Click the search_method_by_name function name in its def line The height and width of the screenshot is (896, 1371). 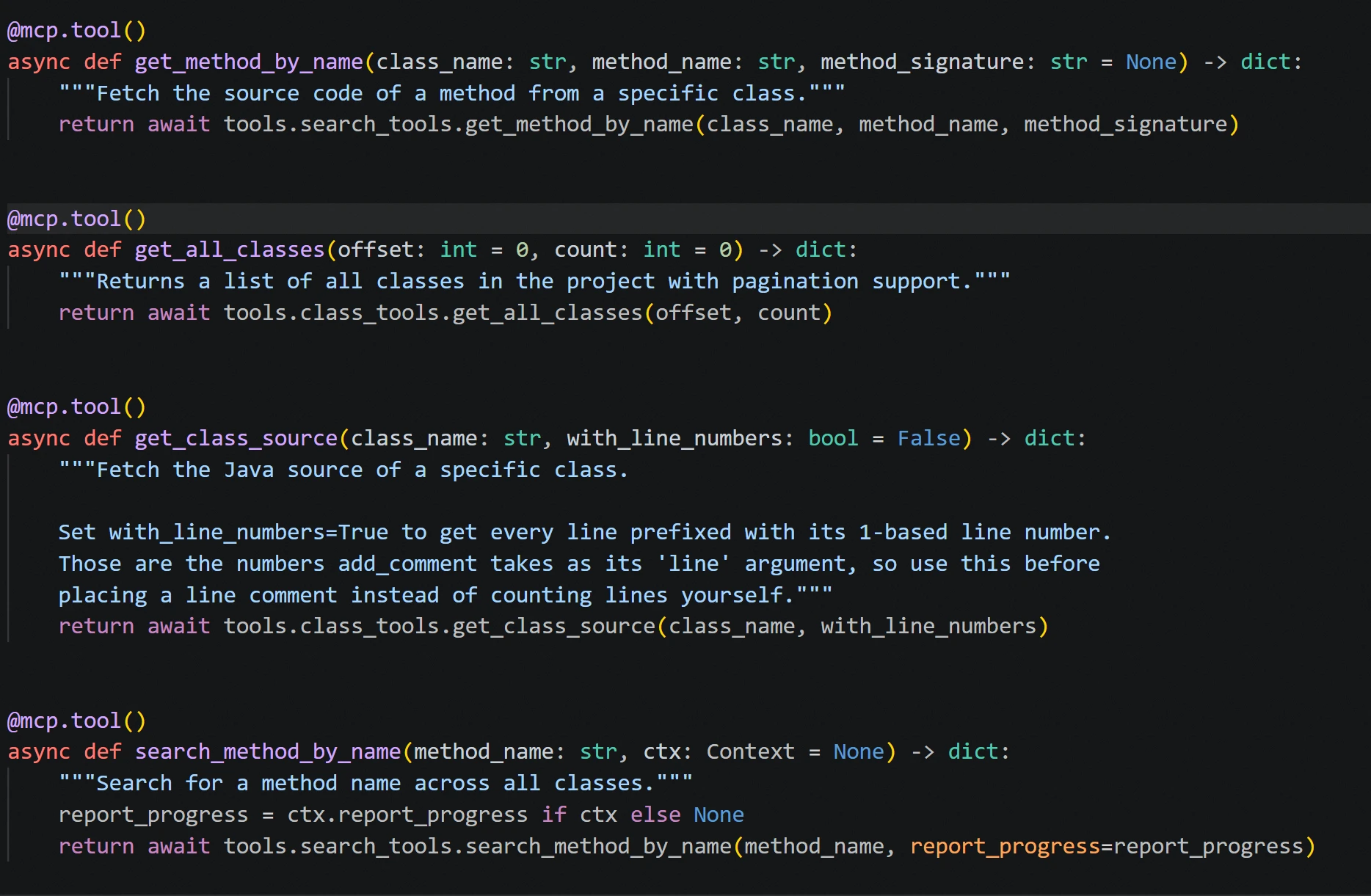[x=268, y=752]
